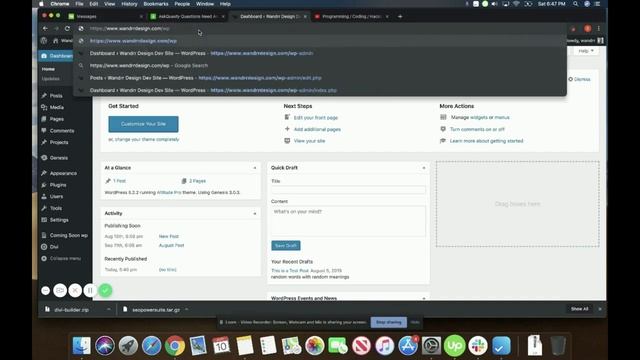Open the Divi menu in sidebar
The image size is (640, 360).
tap(54, 247)
